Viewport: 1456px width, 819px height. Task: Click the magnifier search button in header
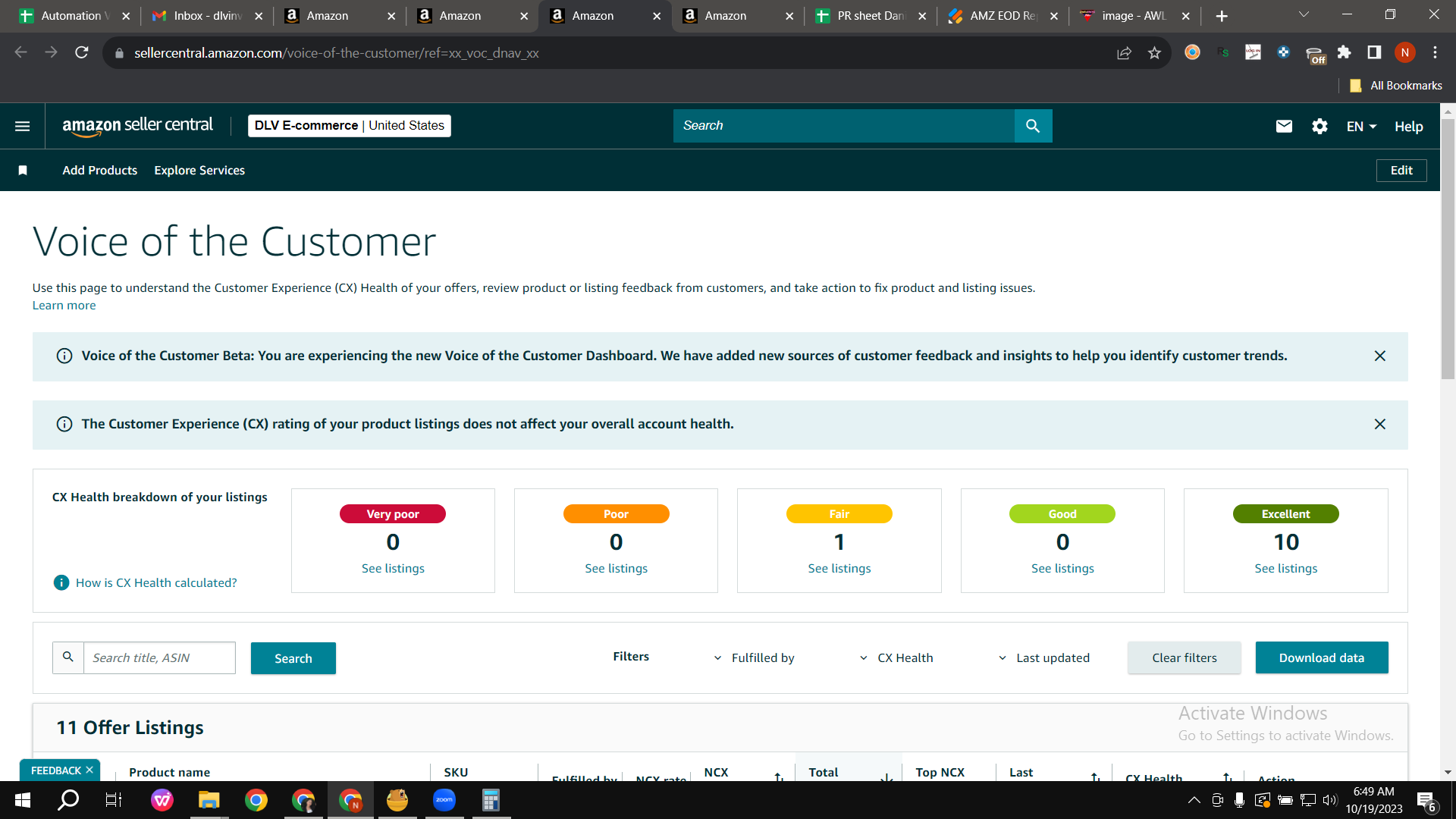pyautogui.click(x=1033, y=126)
